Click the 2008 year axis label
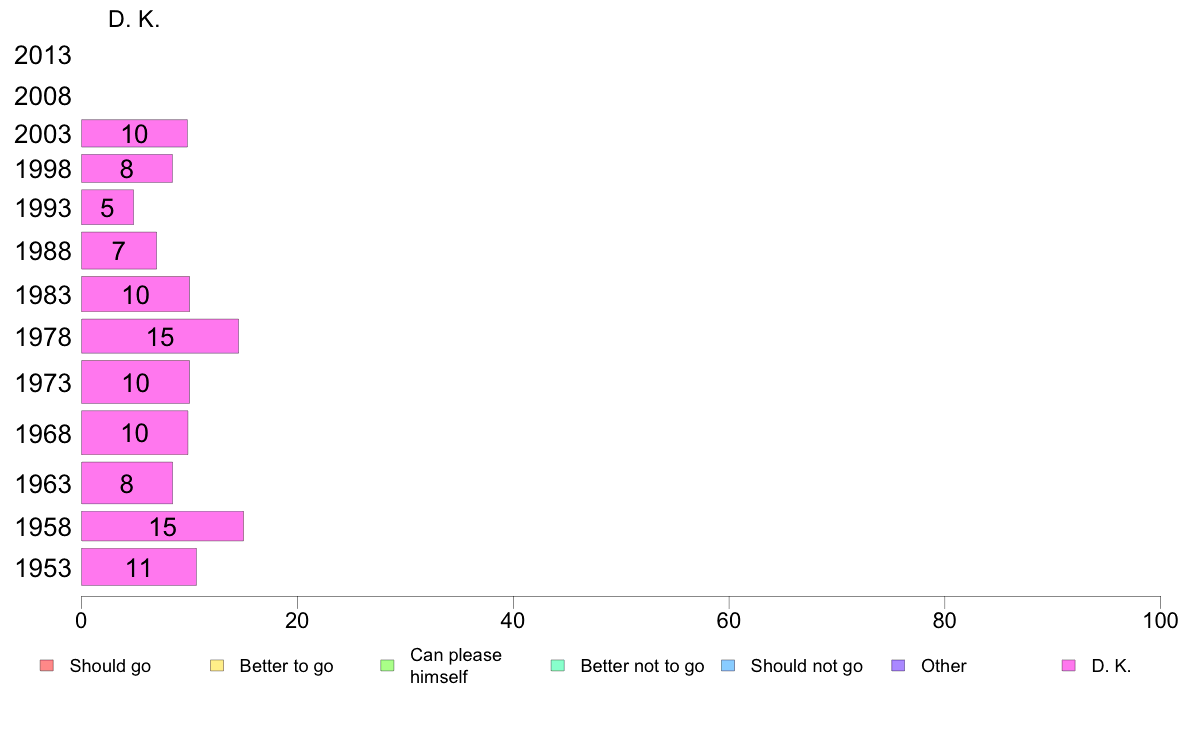Viewport: 1188px width, 736px height. (42, 96)
